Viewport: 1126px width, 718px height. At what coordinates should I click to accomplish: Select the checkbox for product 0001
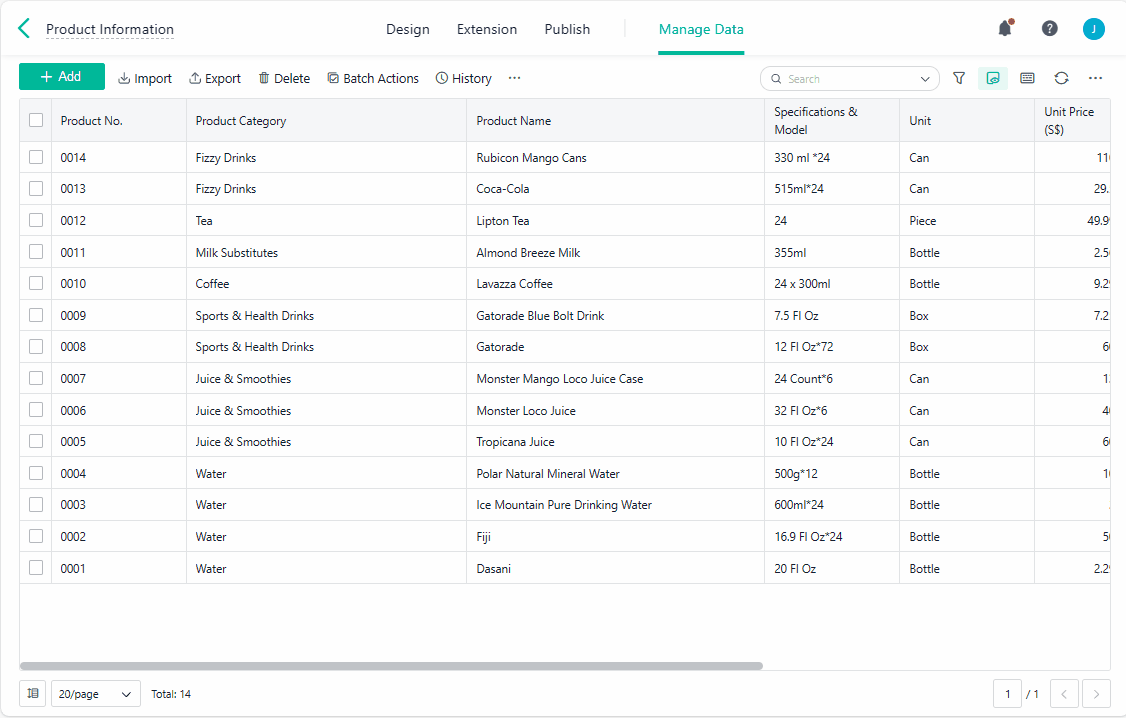click(x=36, y=568)
